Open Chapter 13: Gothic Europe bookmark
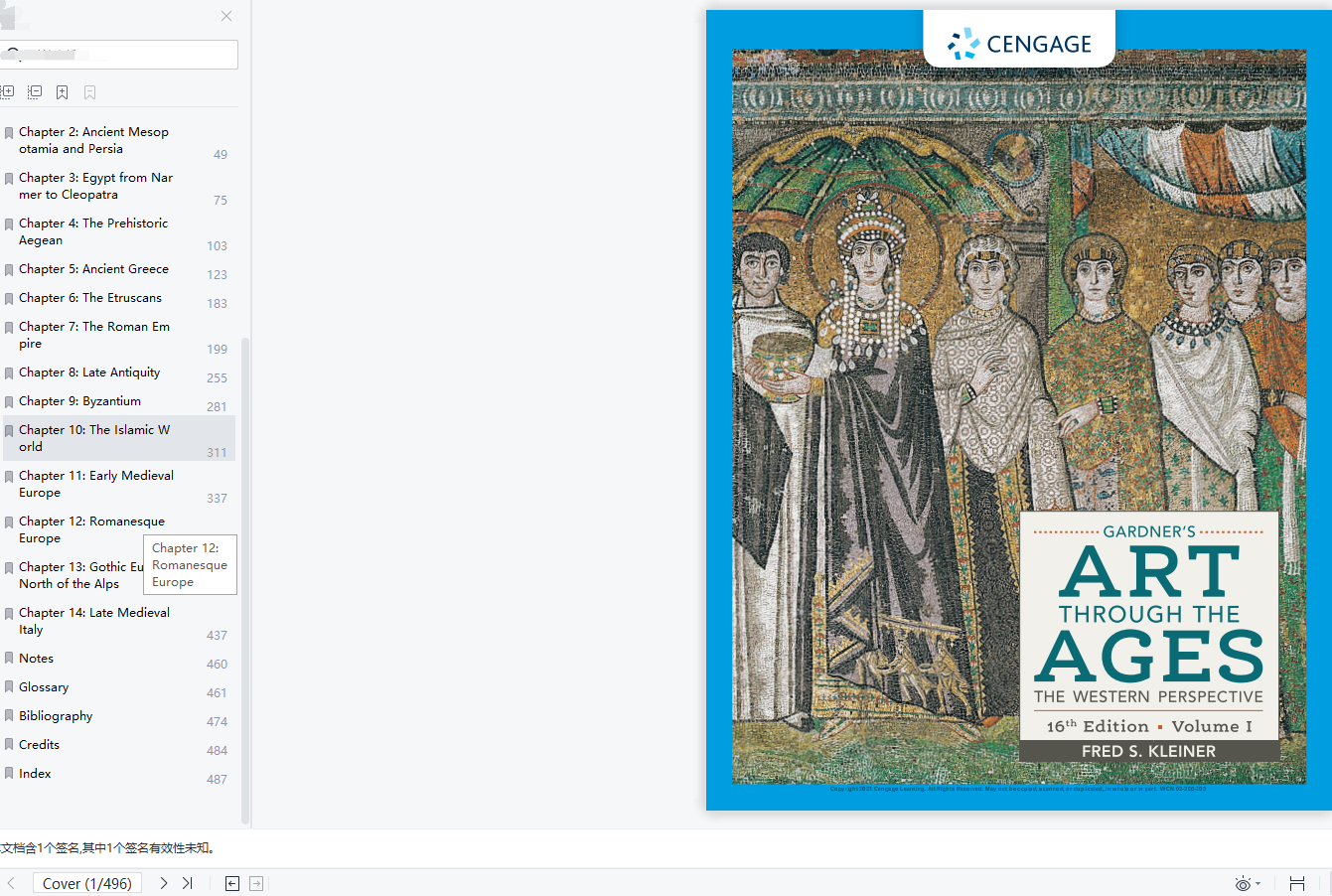This screenshot has width=1332, height=896. tap(79, 575)
